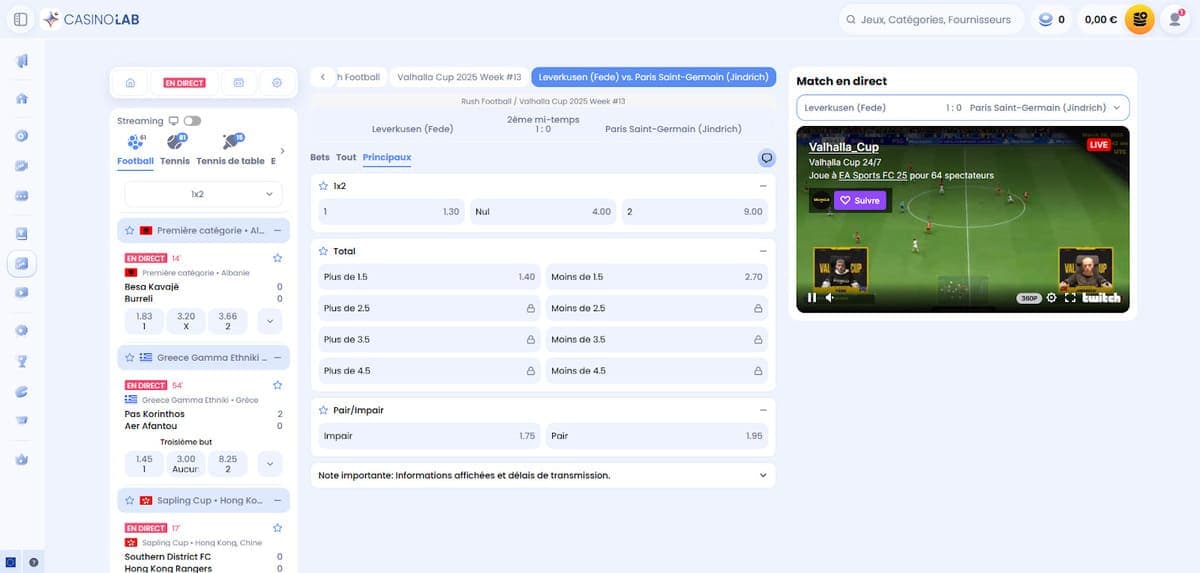Open the crown icon in the far-left sidebar
Viewport: 1200px width, 573px height.
pos(22,459)
